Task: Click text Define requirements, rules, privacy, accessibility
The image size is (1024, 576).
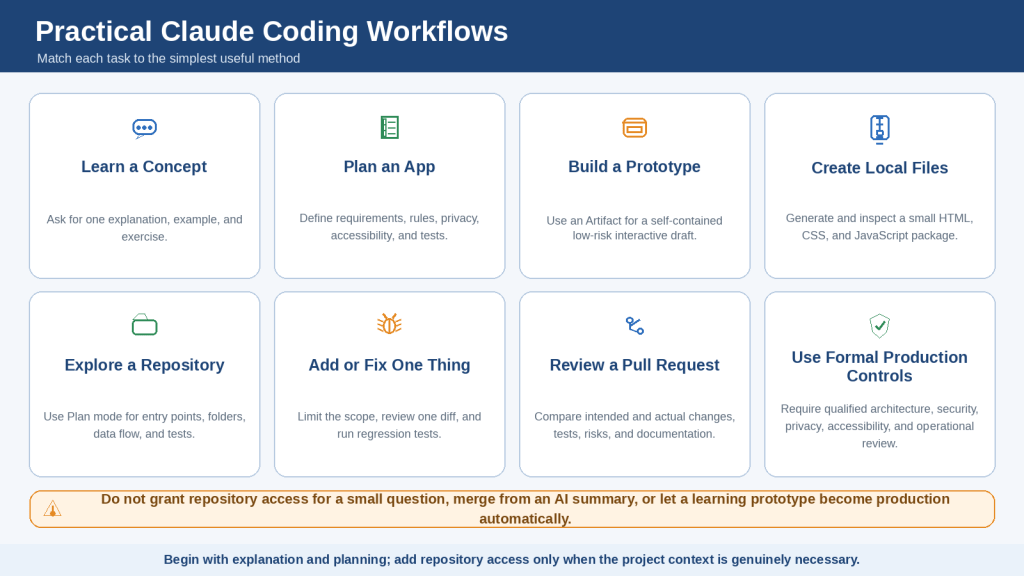Action: pos(389,227)
